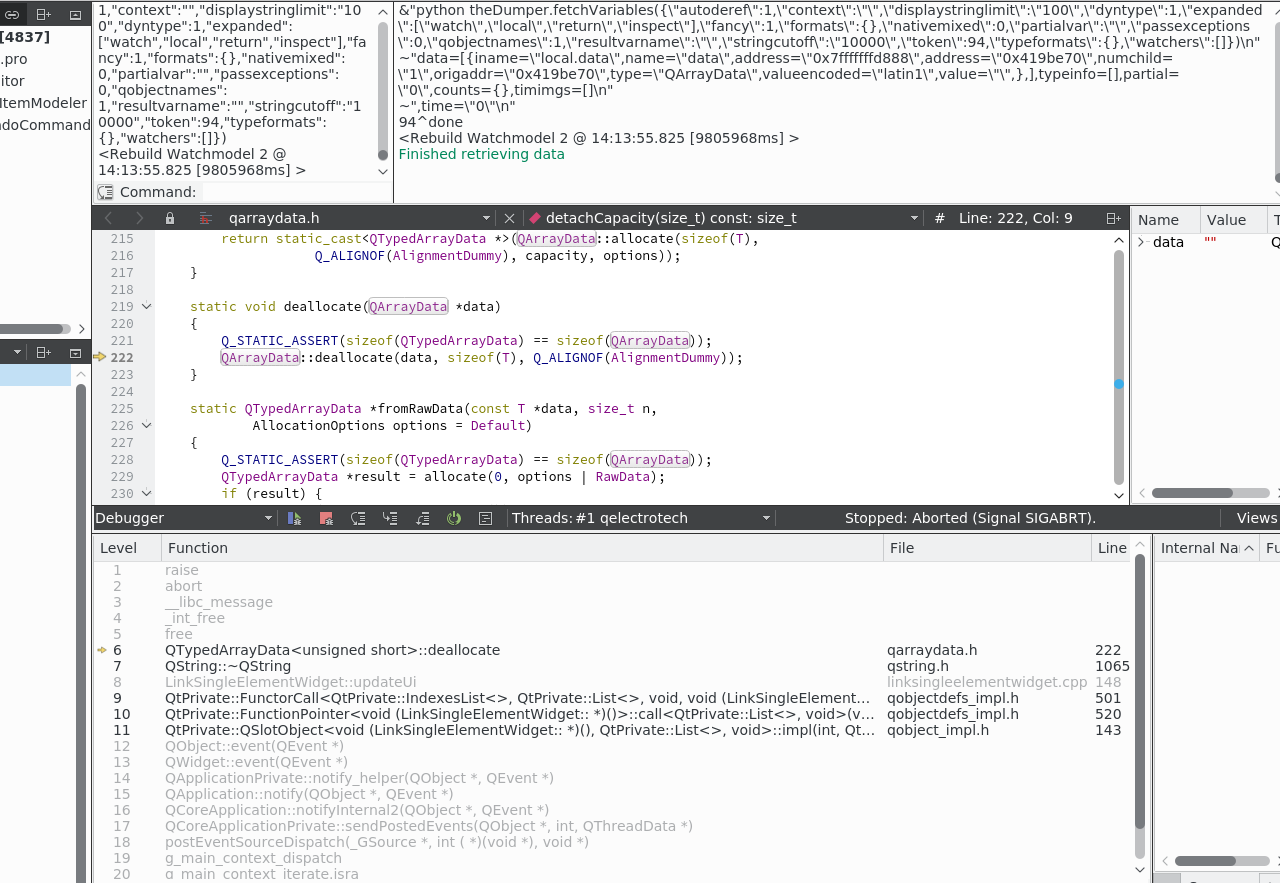
Task: Toggle the sidebar link synchronization icon
Action: 11,15
